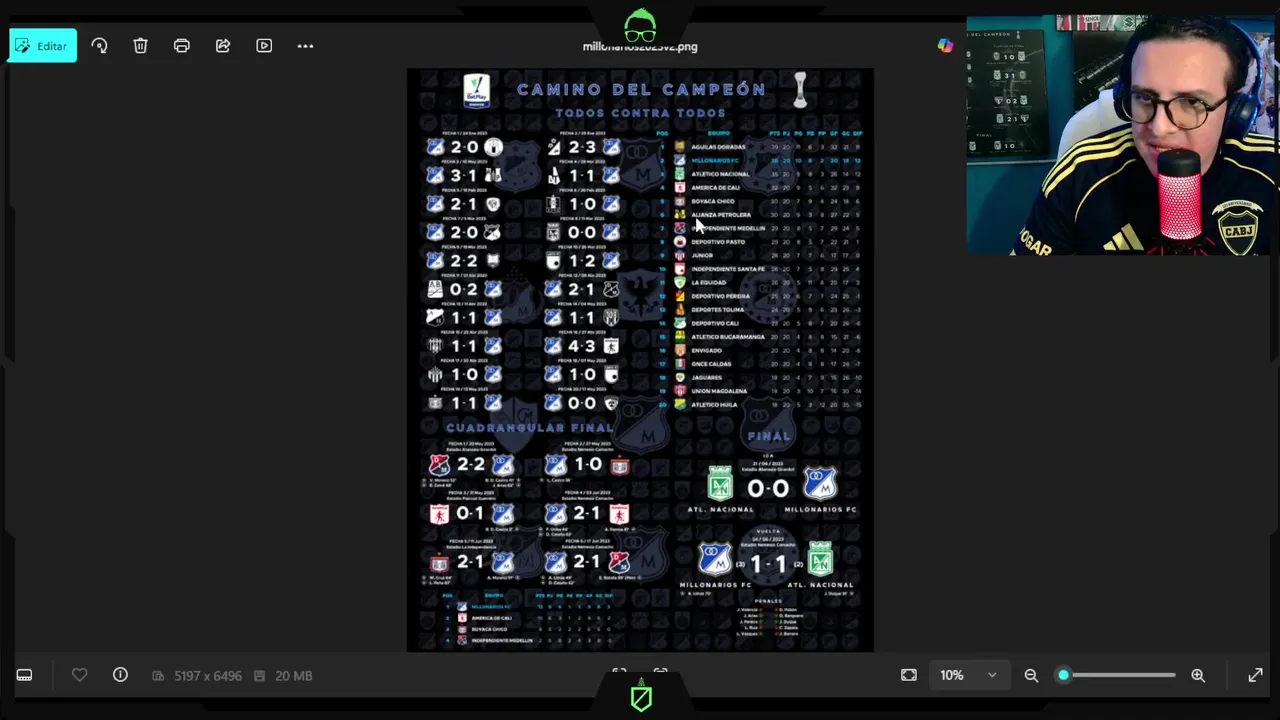Click the 5197 x 6496 dimensions text
This screenshot has width=1280, height=720.
(x=208, y=676)
